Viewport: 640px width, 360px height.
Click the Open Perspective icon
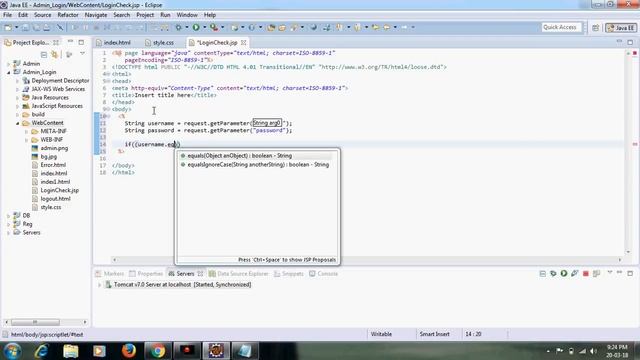click(596, 27)
